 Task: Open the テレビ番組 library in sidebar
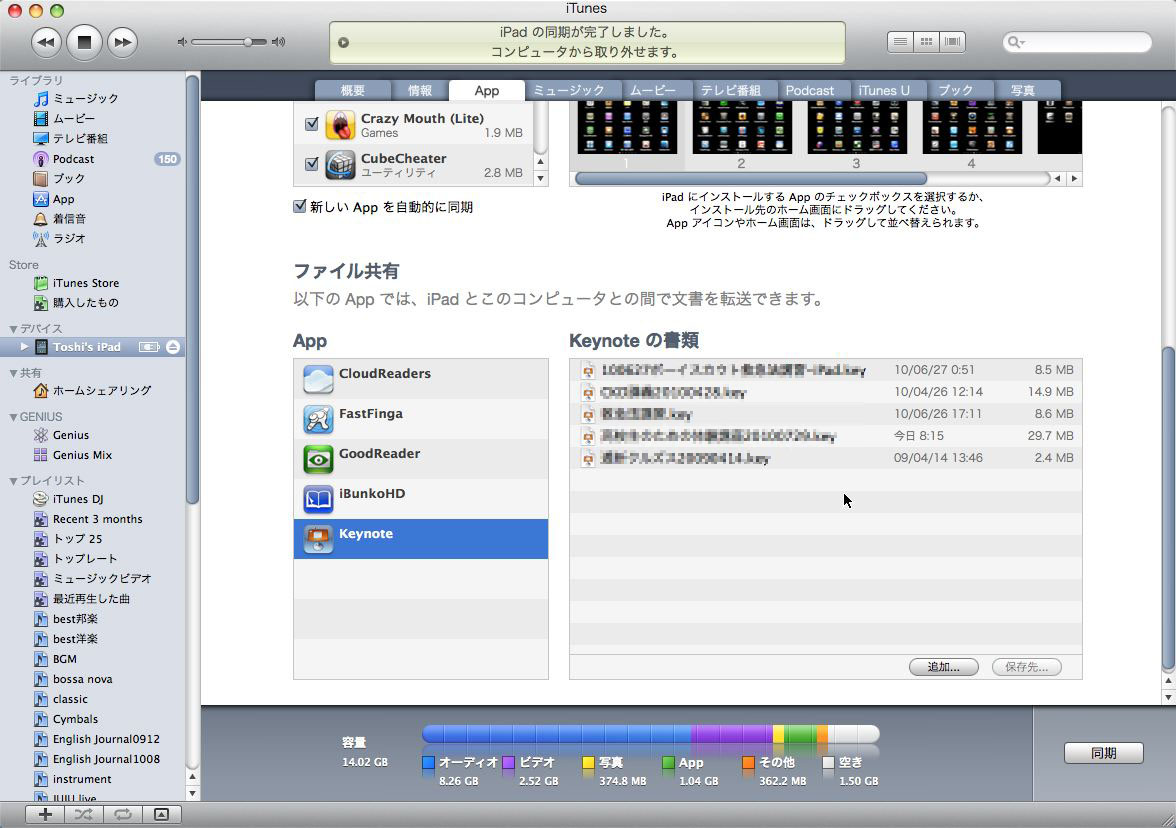[x=80, y=138]
